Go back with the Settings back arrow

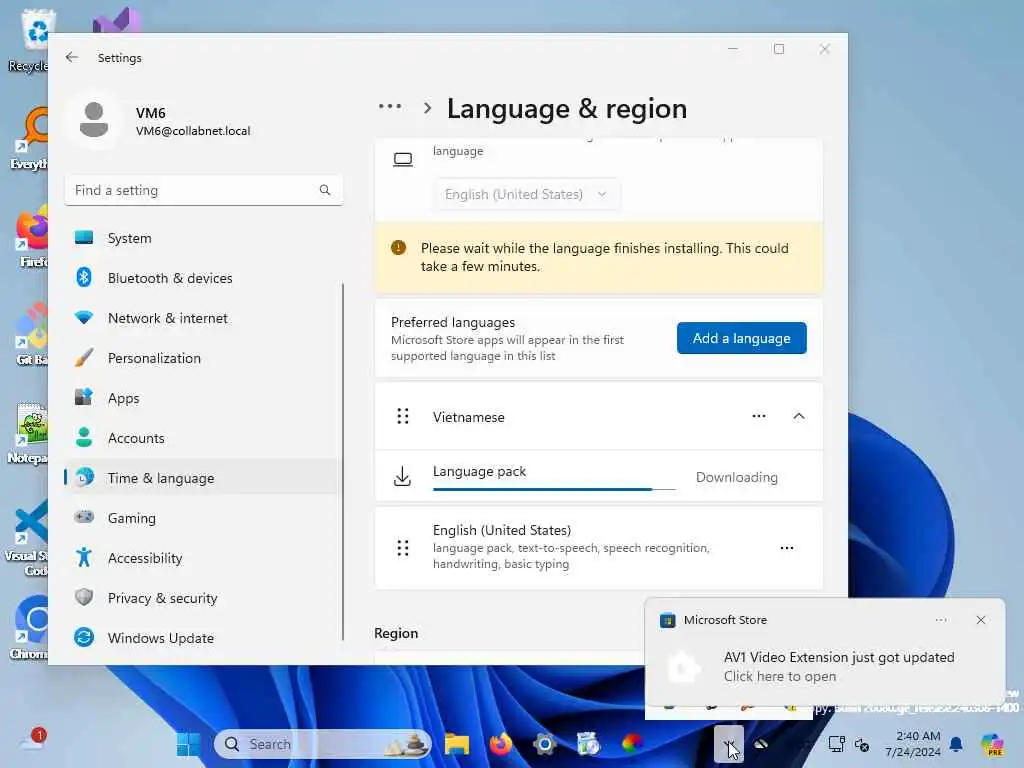pos(72,57)
